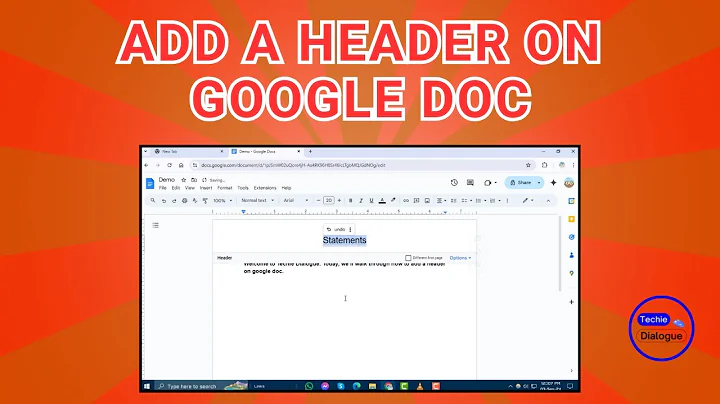Bookmark this page with the star
The image size is (720, 404).
[528, 165]
